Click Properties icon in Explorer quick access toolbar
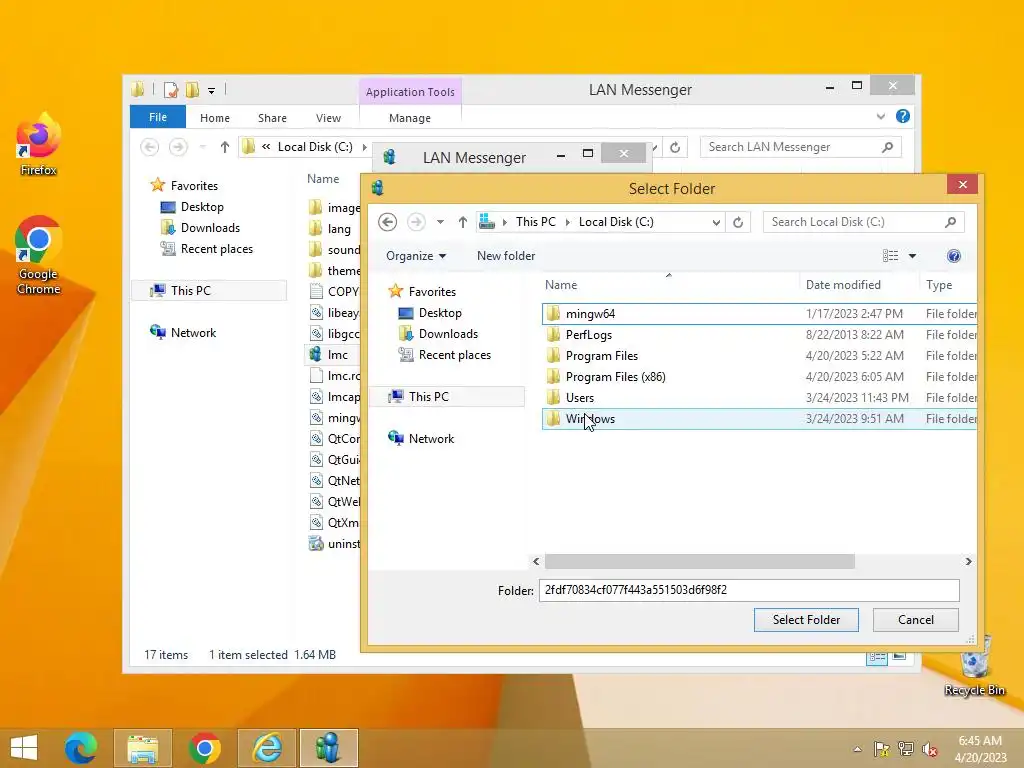 click(171, 90)
